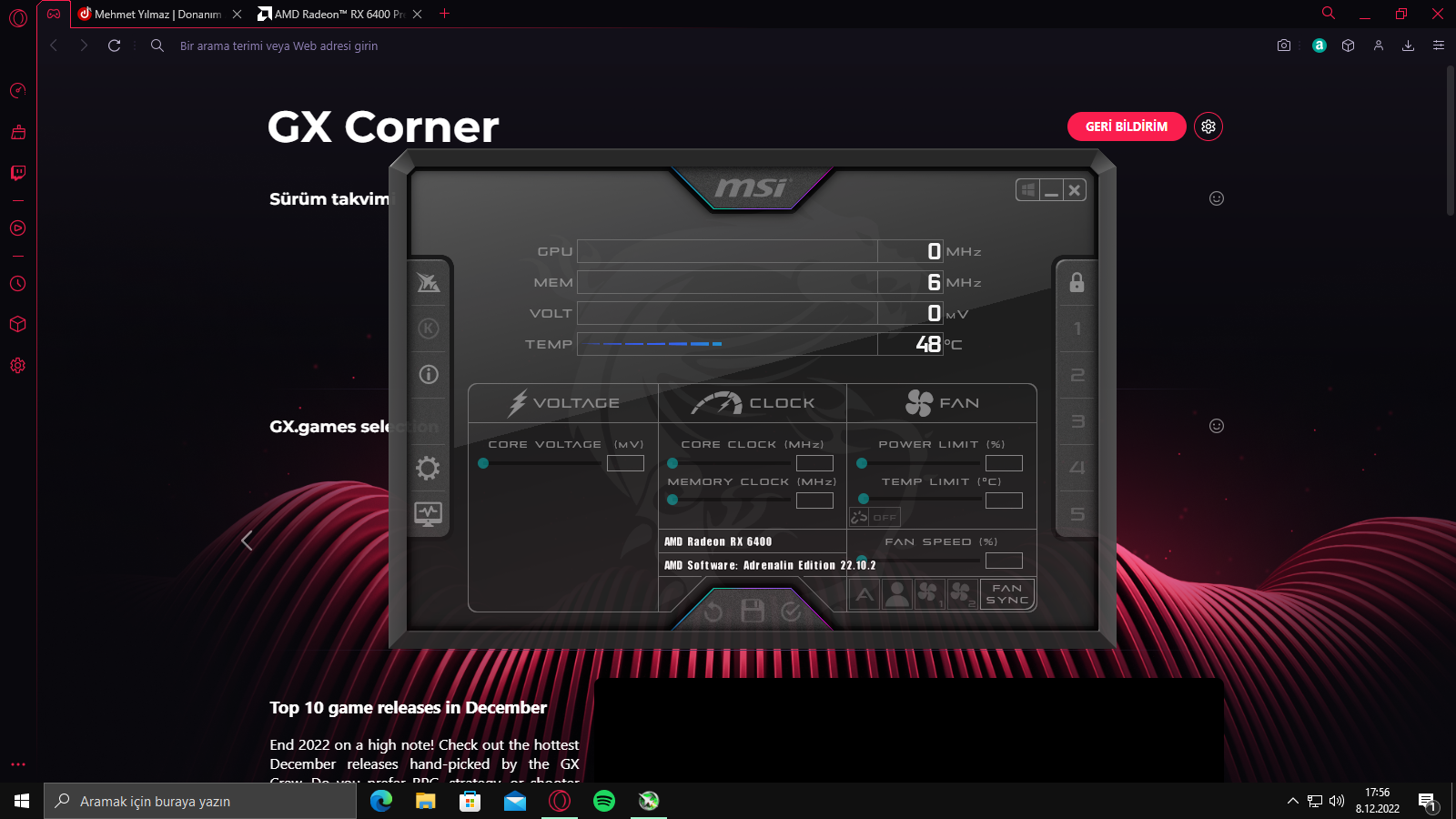This screenshot has height=819, width=1456.
Task: Click the Power Limit slider handle
Action: (x=862, y=463)
